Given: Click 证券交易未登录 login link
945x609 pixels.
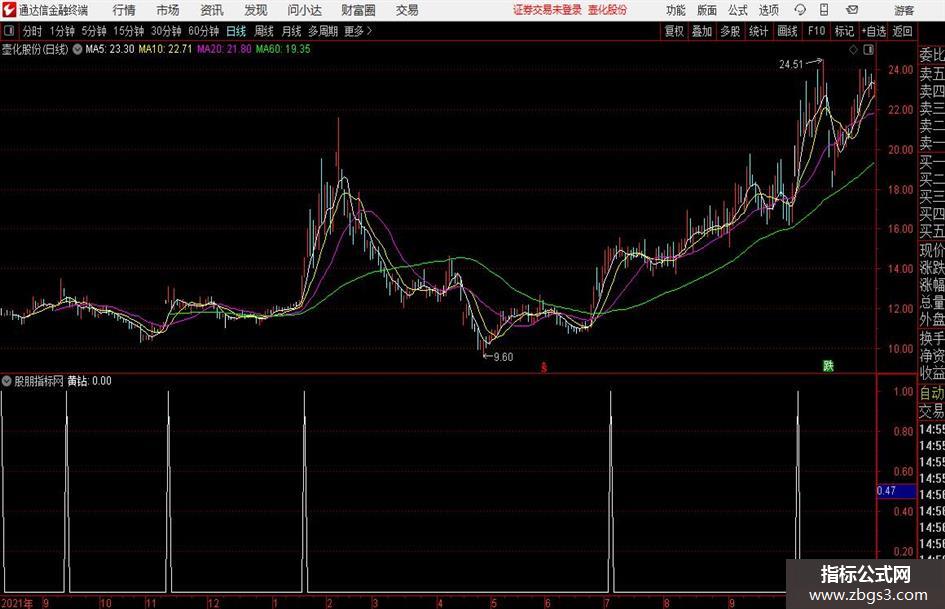Looking at the screenshot, I should coord(547,10).
